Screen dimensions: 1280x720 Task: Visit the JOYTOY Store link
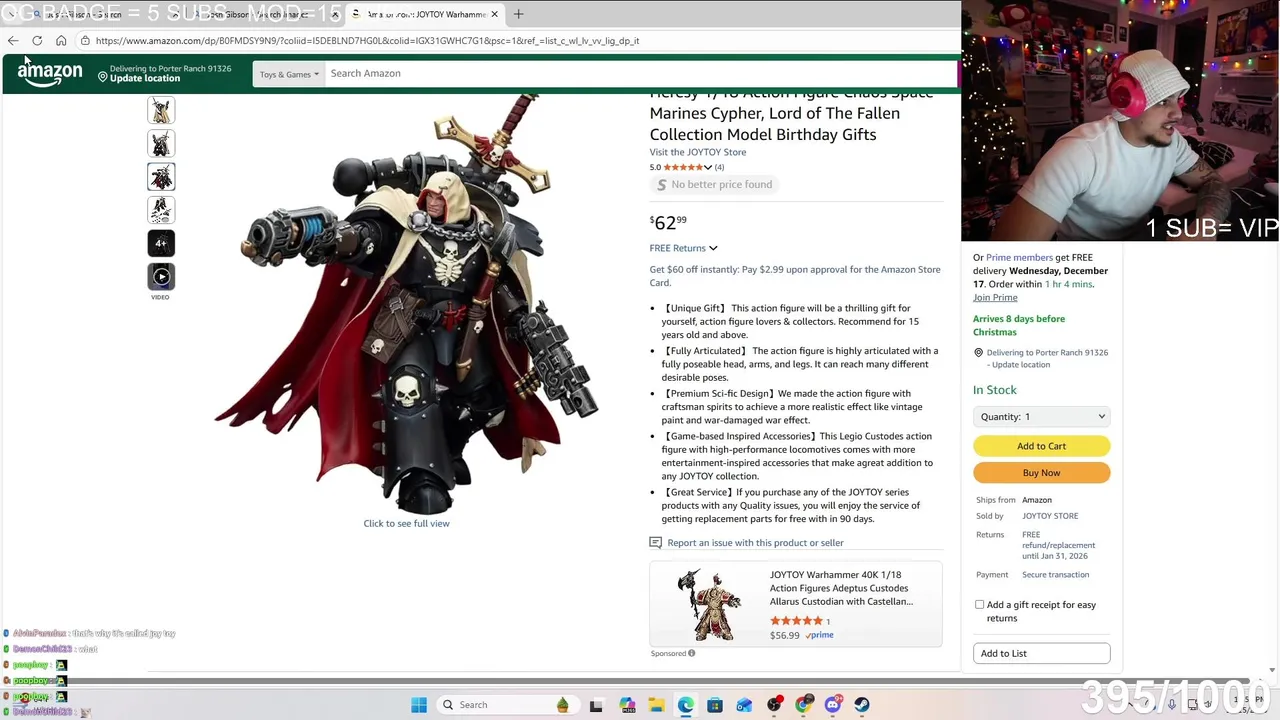[x=698, y=152]
